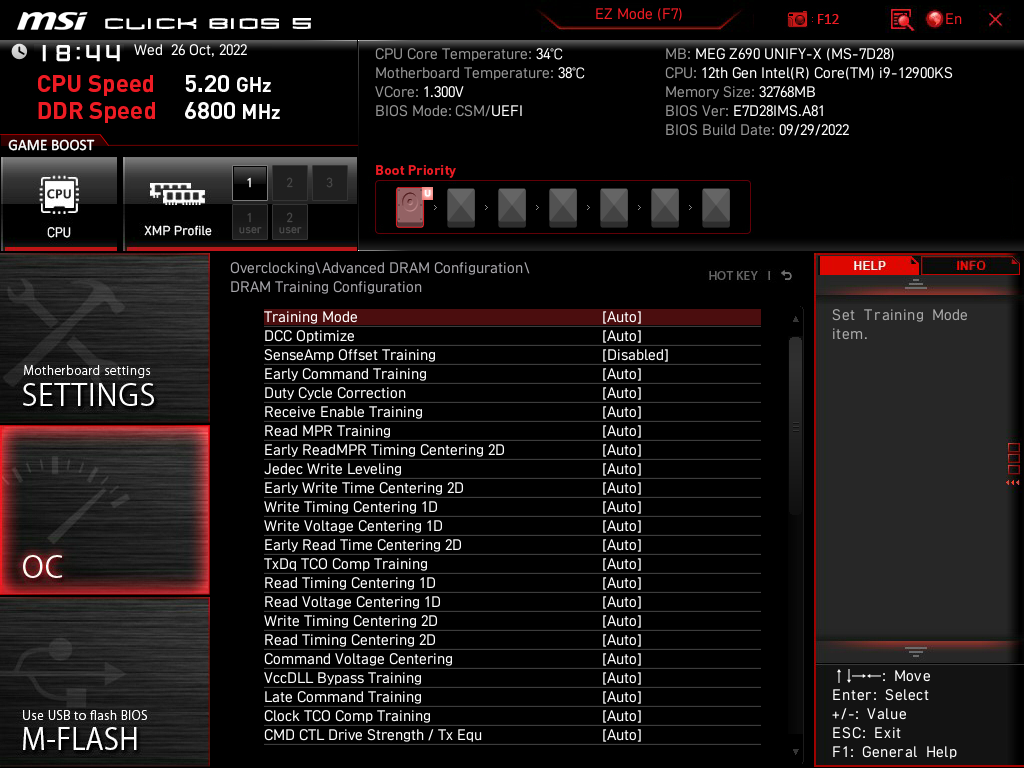Click the help panel bottom handle

(916, 652)
